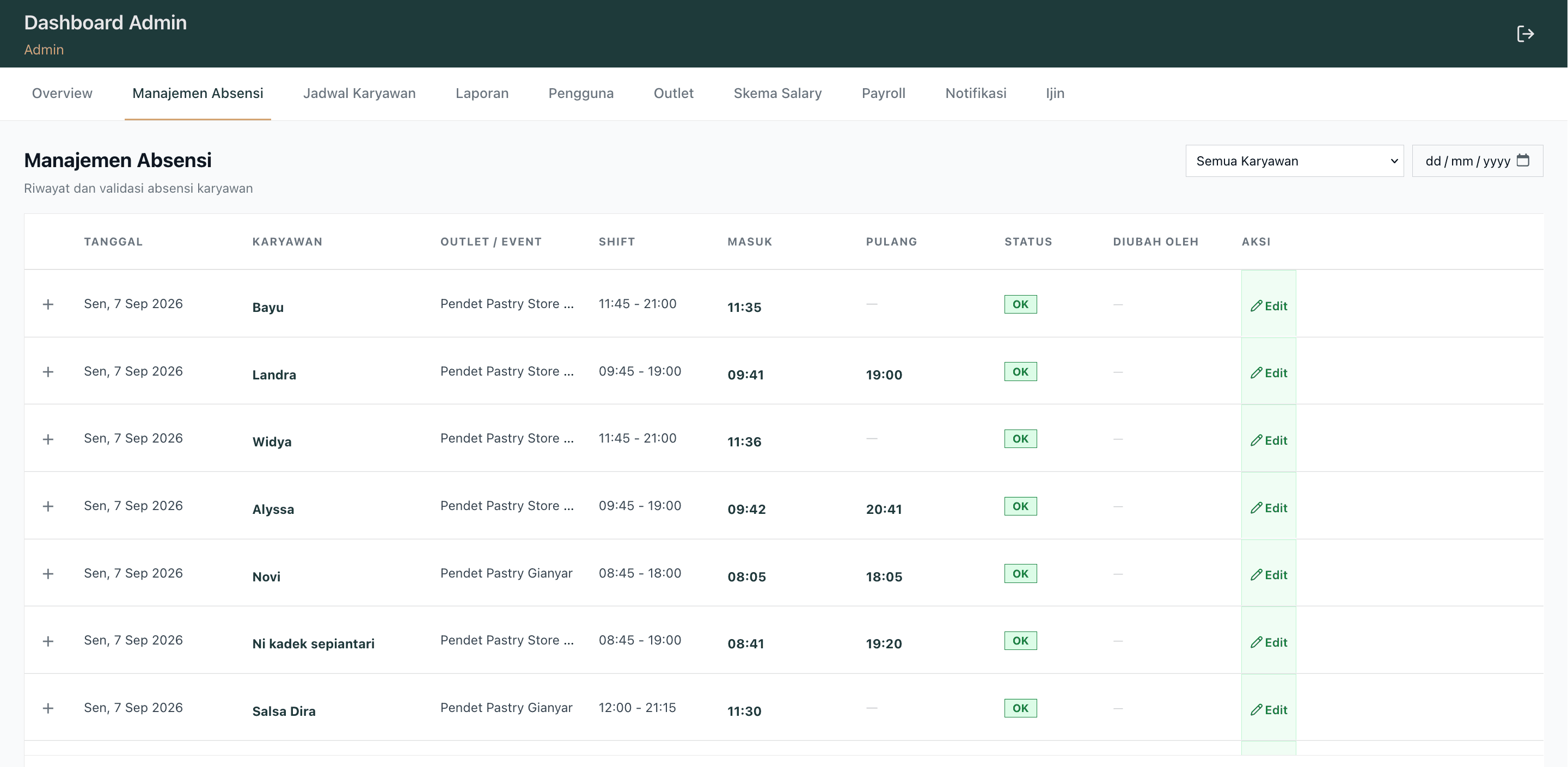Image resolution: width=1568 pixels, height=767 pixels.
Task: Click the logout icon in header
Action: point(1525,34)
